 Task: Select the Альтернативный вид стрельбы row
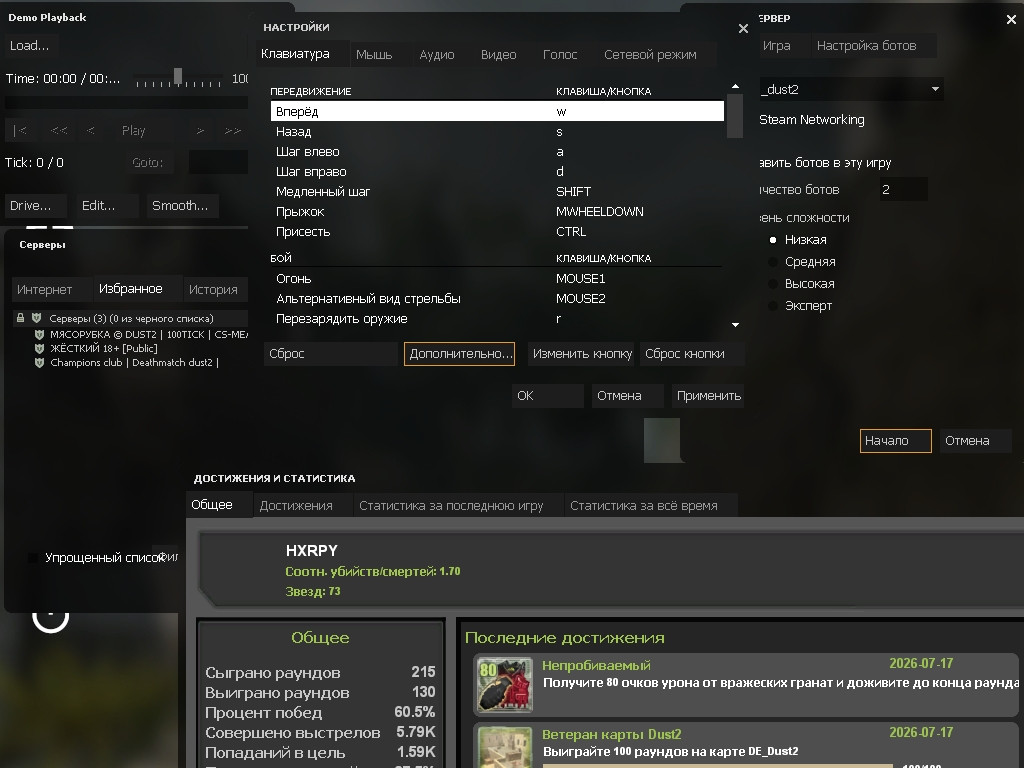[x=497, y=298]
